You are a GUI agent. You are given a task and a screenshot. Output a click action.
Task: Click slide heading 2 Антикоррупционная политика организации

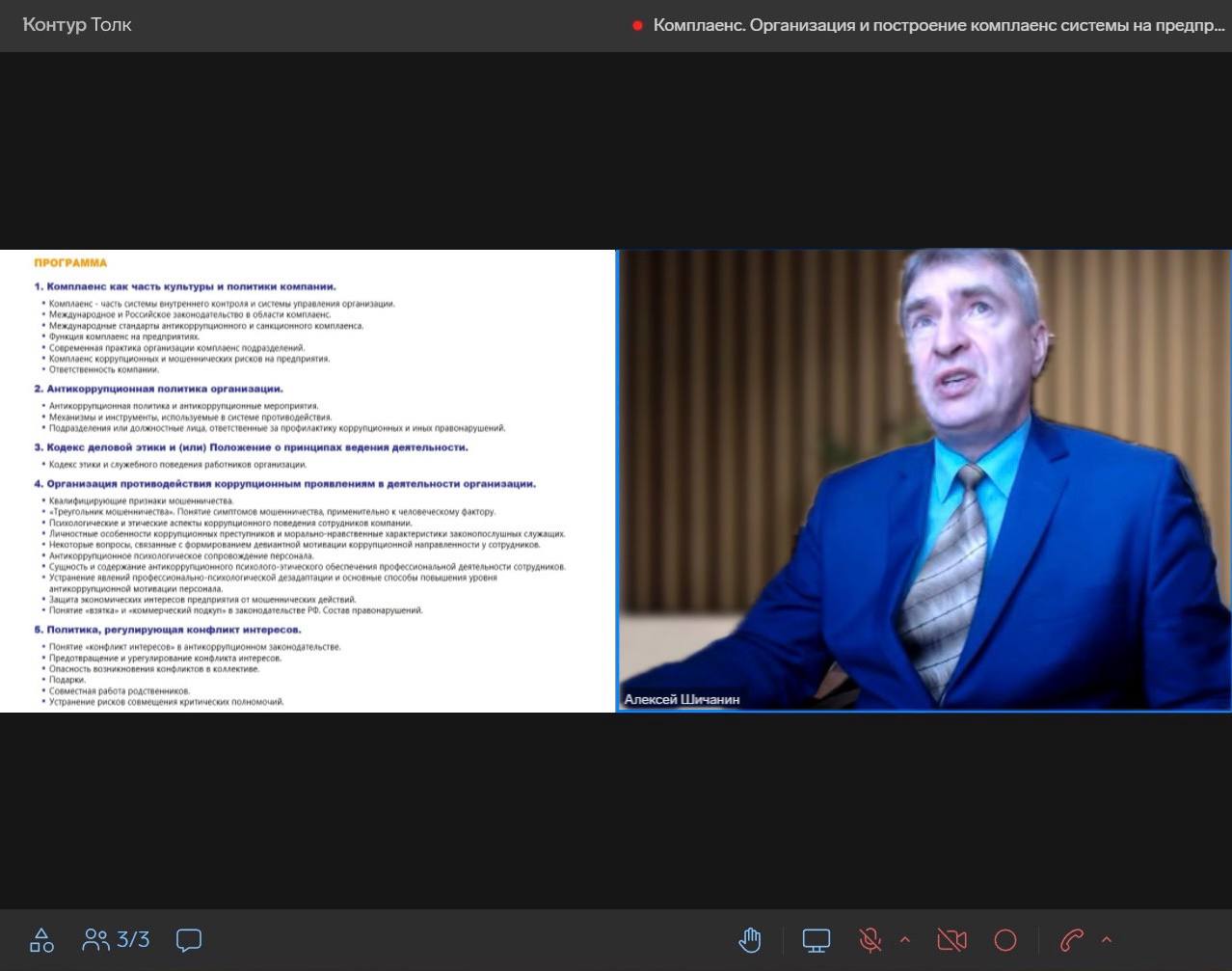click(159, 389)
